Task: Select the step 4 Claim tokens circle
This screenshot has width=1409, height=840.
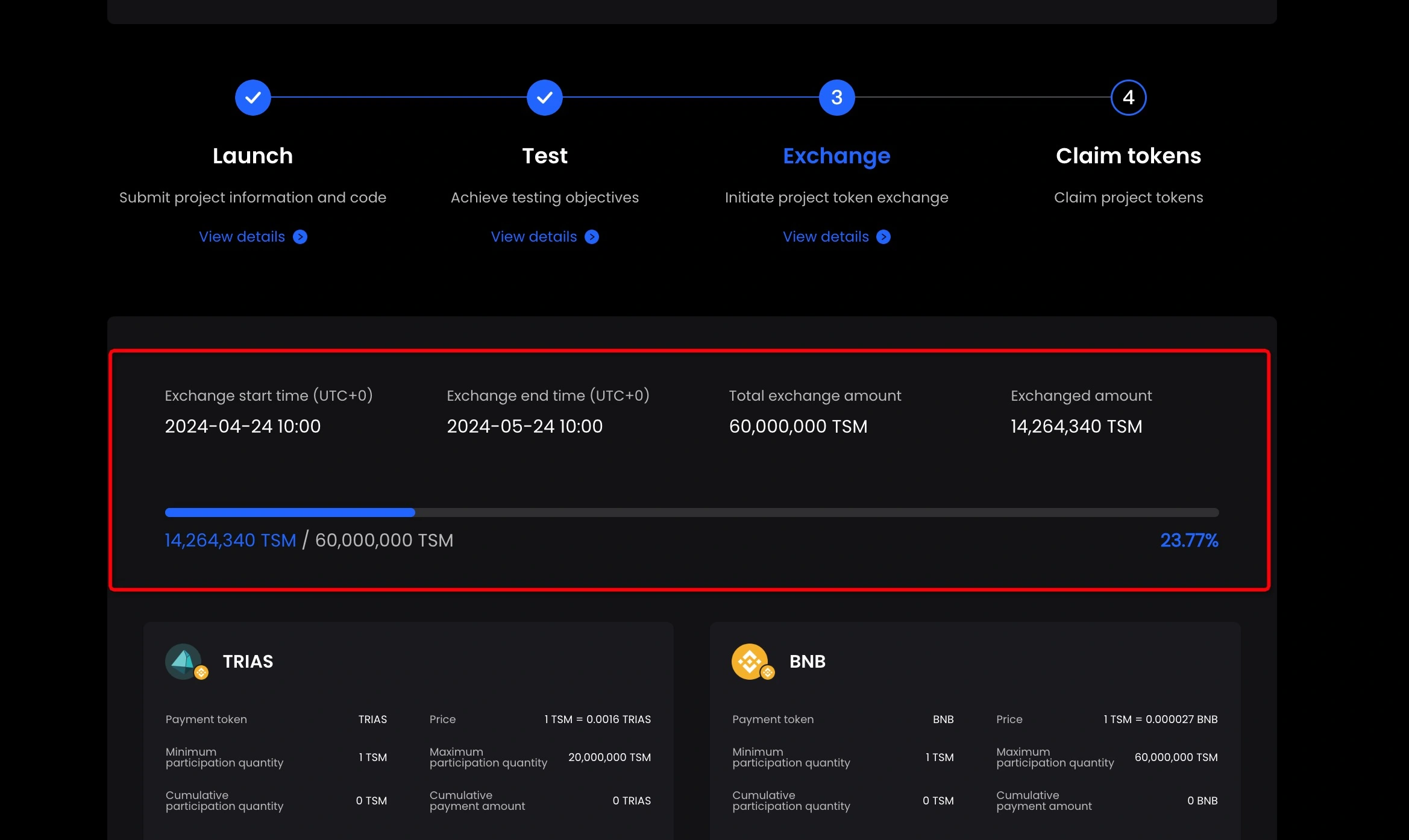Action: tap(1128, 98)
